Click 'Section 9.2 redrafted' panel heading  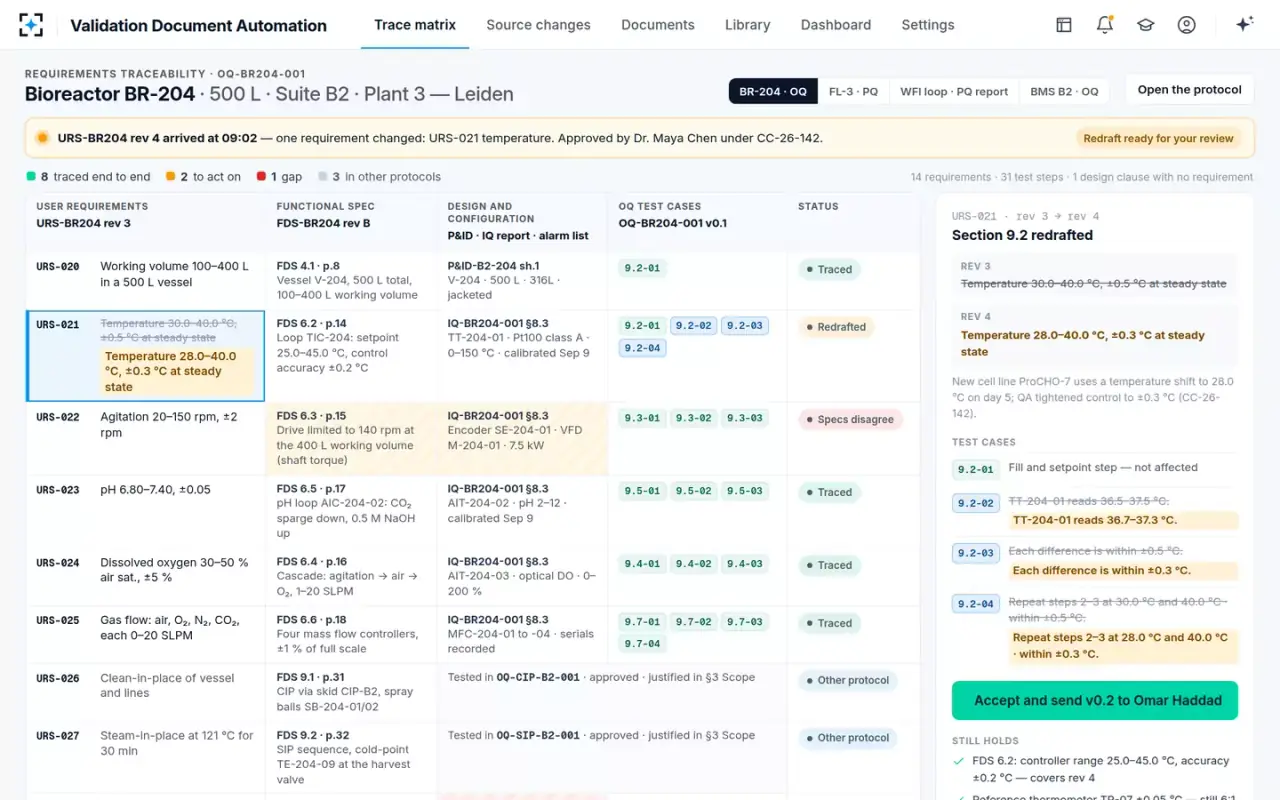(x=1022, y=235)
